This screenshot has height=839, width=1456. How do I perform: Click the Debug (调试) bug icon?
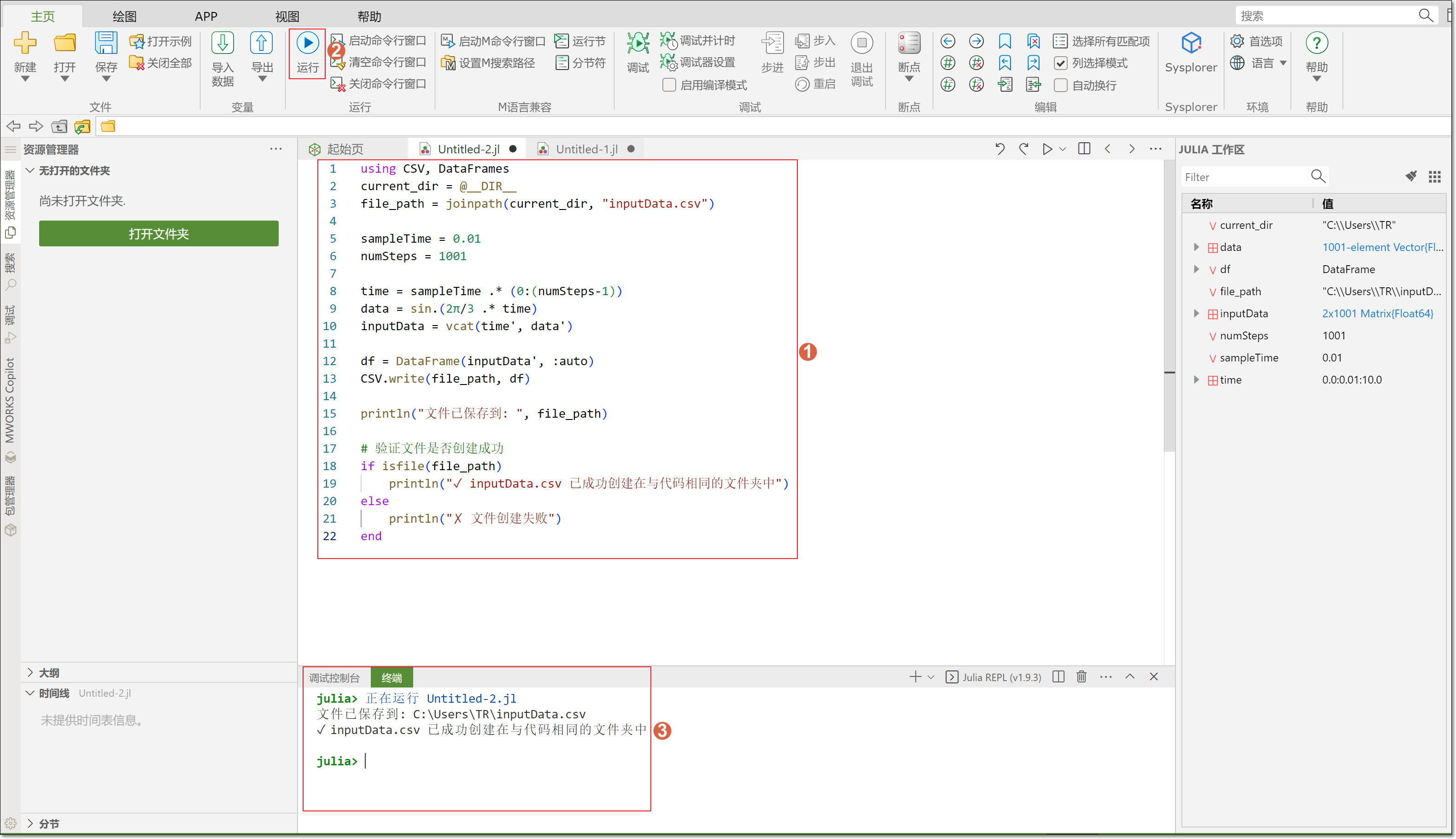tap(637, 43)
